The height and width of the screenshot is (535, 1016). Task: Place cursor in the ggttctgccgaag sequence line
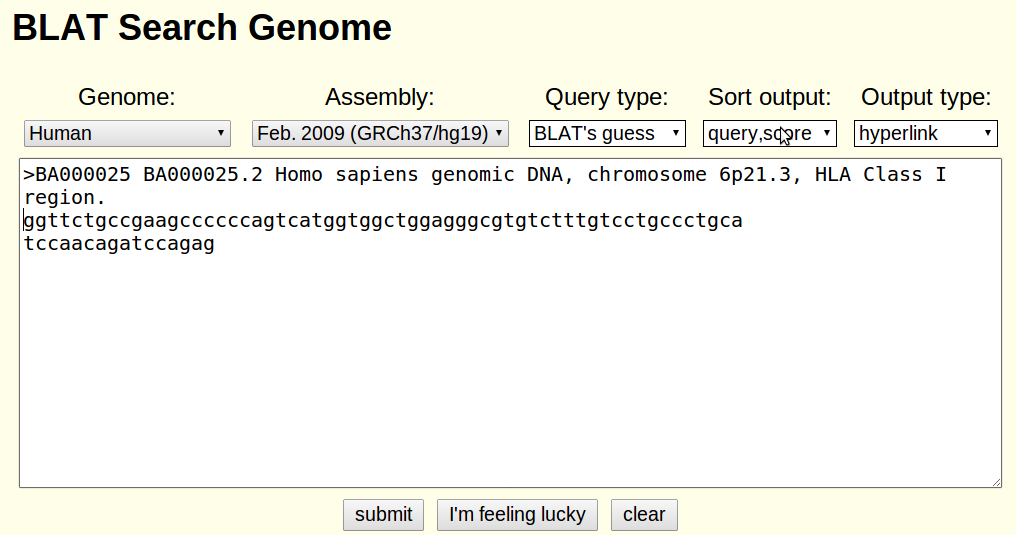tap(383, 221)
